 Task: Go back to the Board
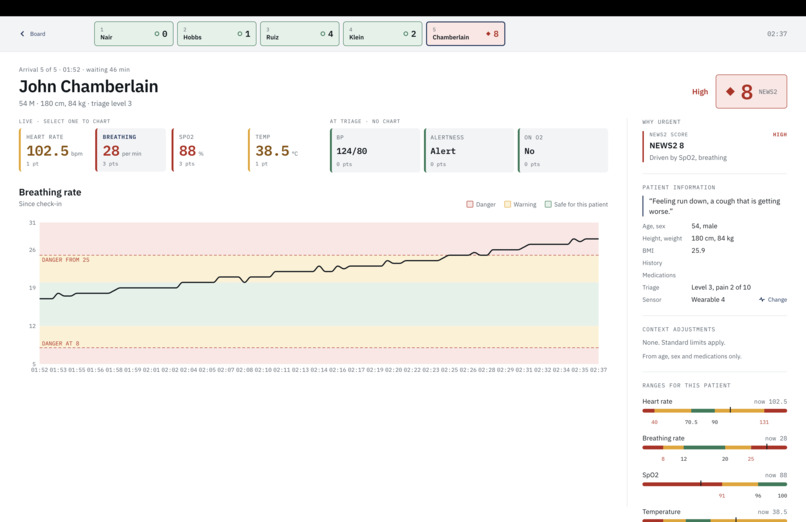click(32, 34)
